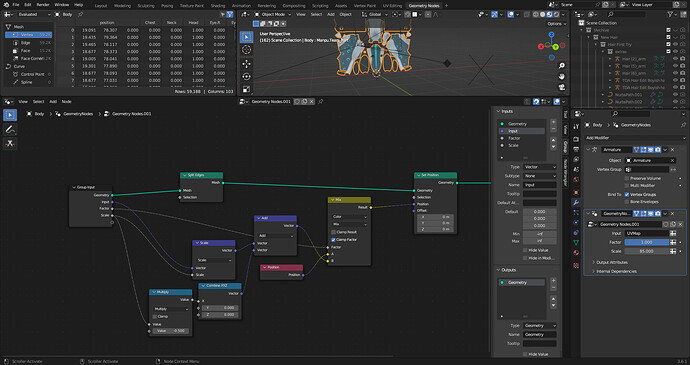The height and width of the screenshot is (365, 690).
Task: Open the Node menu in node editor
Action: pyautogui.click(x=66, y=102)
